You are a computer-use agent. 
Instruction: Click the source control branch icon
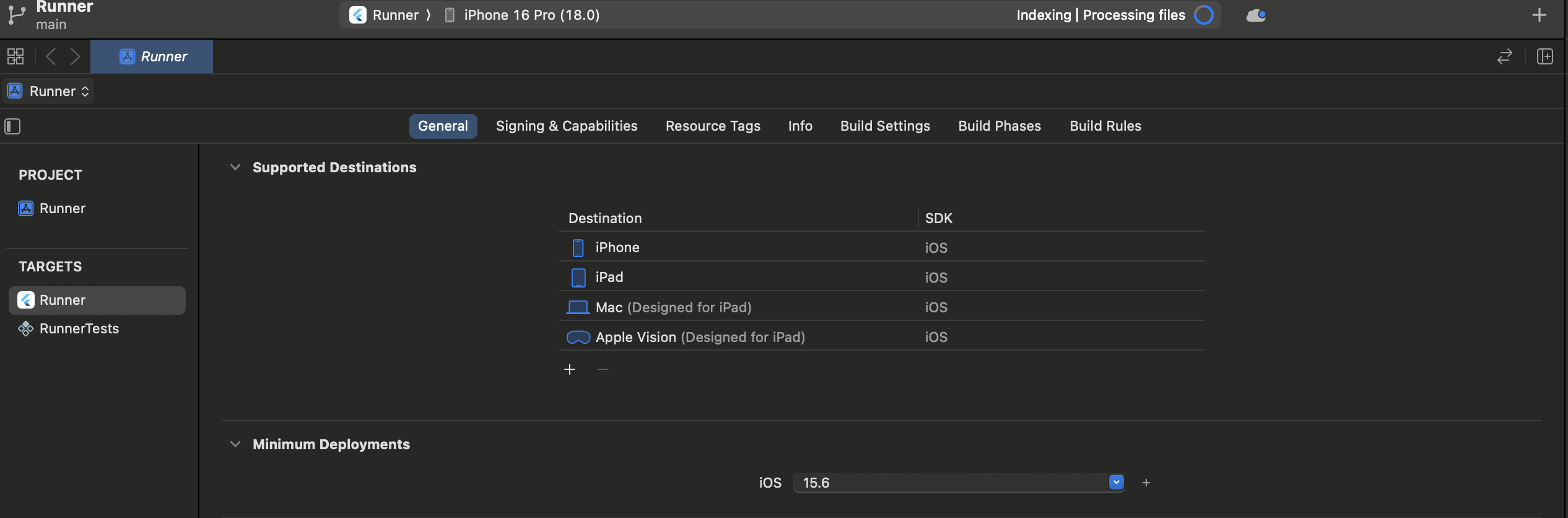click(15, 15)
